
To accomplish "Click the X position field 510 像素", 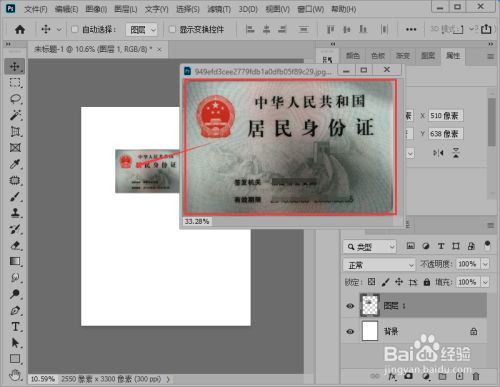I will click(445, 116).
